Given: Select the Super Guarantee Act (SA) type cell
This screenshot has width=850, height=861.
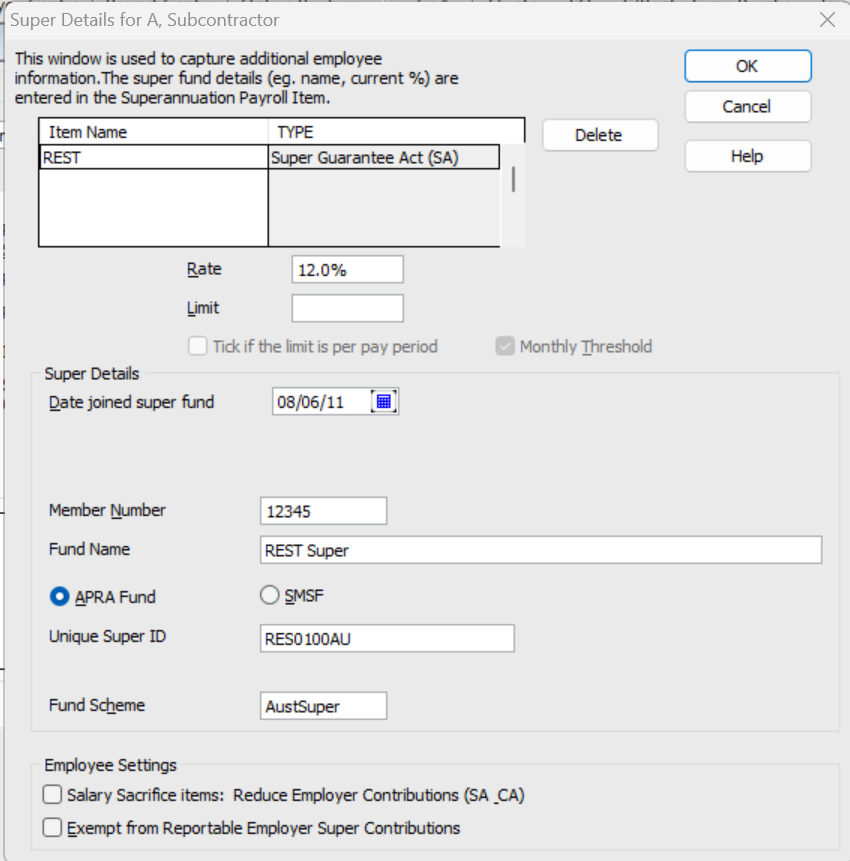Looking at the screenshot, I should (384, 158).
